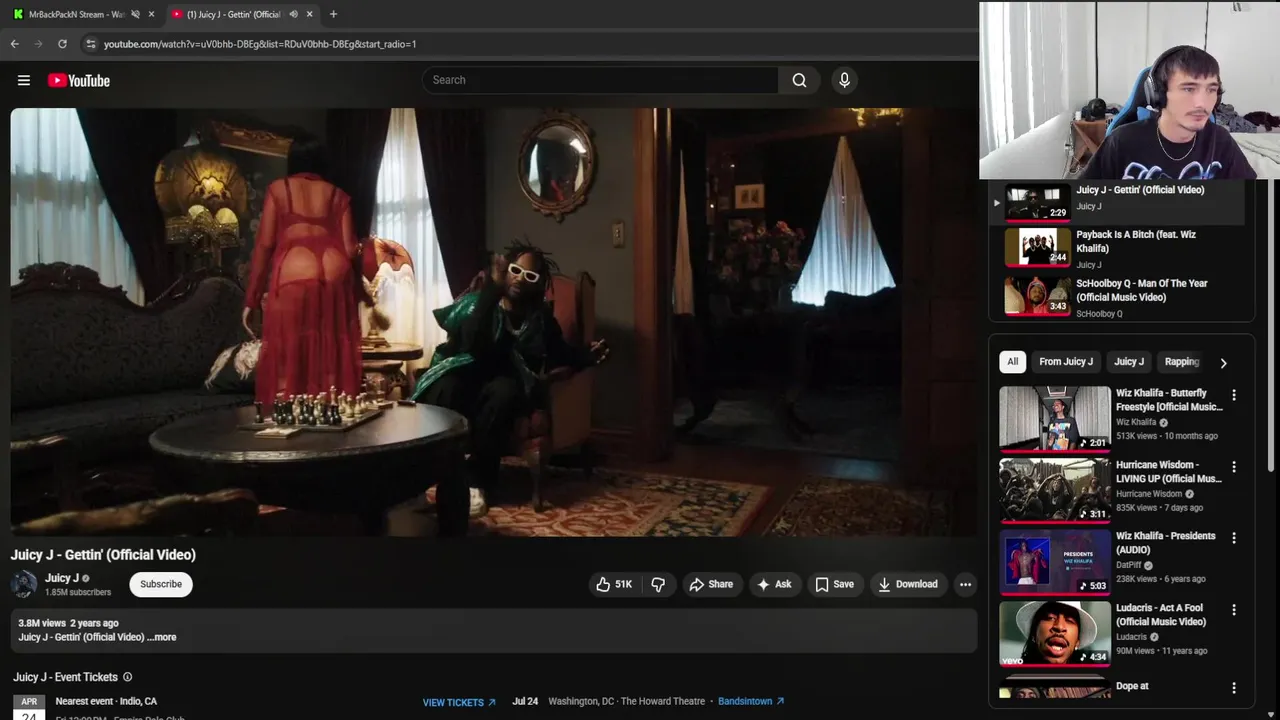Image resolution: width=1280 pixels, height=720 pixels.
Task: Mute the MrBackPackN Stream tab audio icon
Action: [135, 14]
